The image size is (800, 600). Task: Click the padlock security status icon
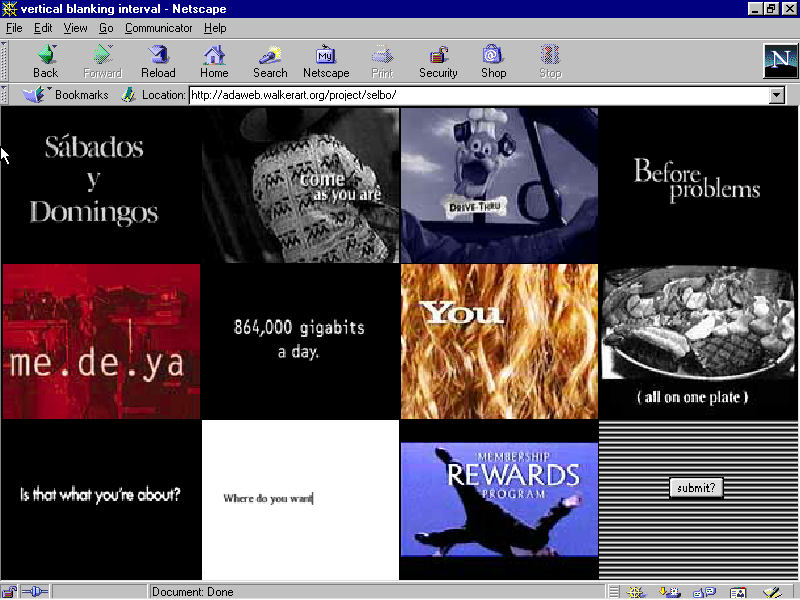(x=9, y=592)
